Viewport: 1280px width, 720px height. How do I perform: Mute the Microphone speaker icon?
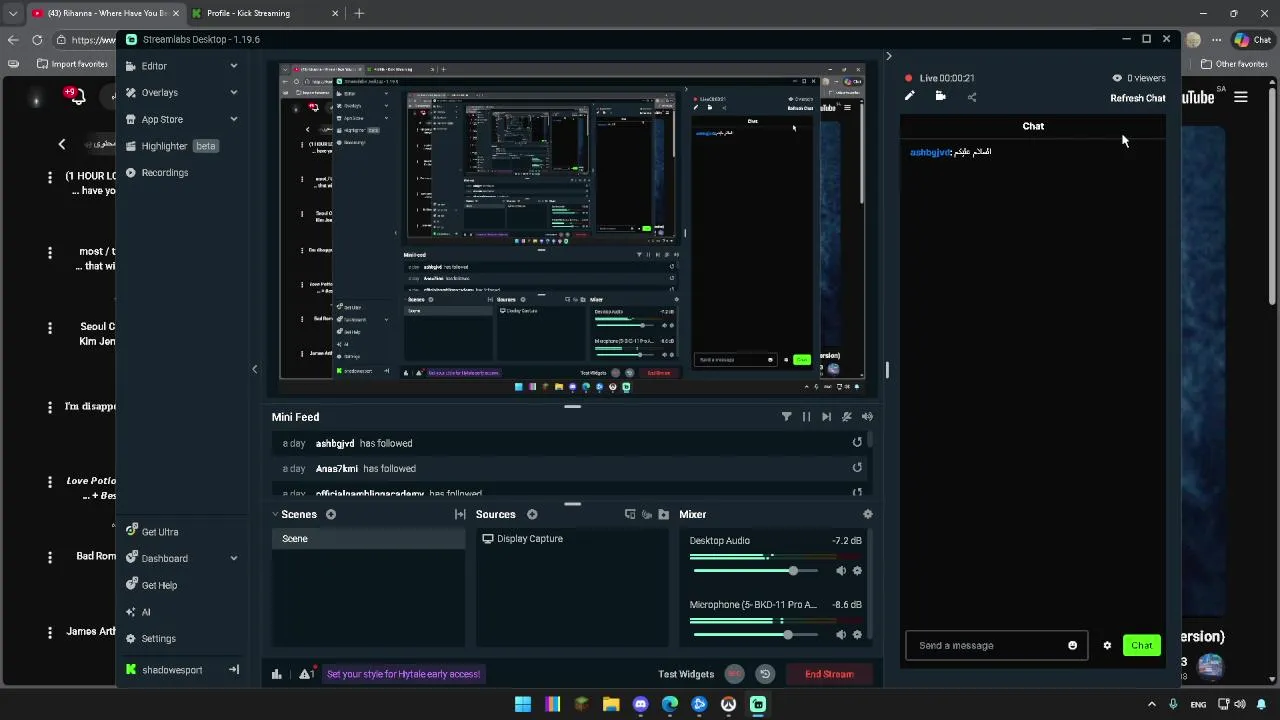coord(841,635)
